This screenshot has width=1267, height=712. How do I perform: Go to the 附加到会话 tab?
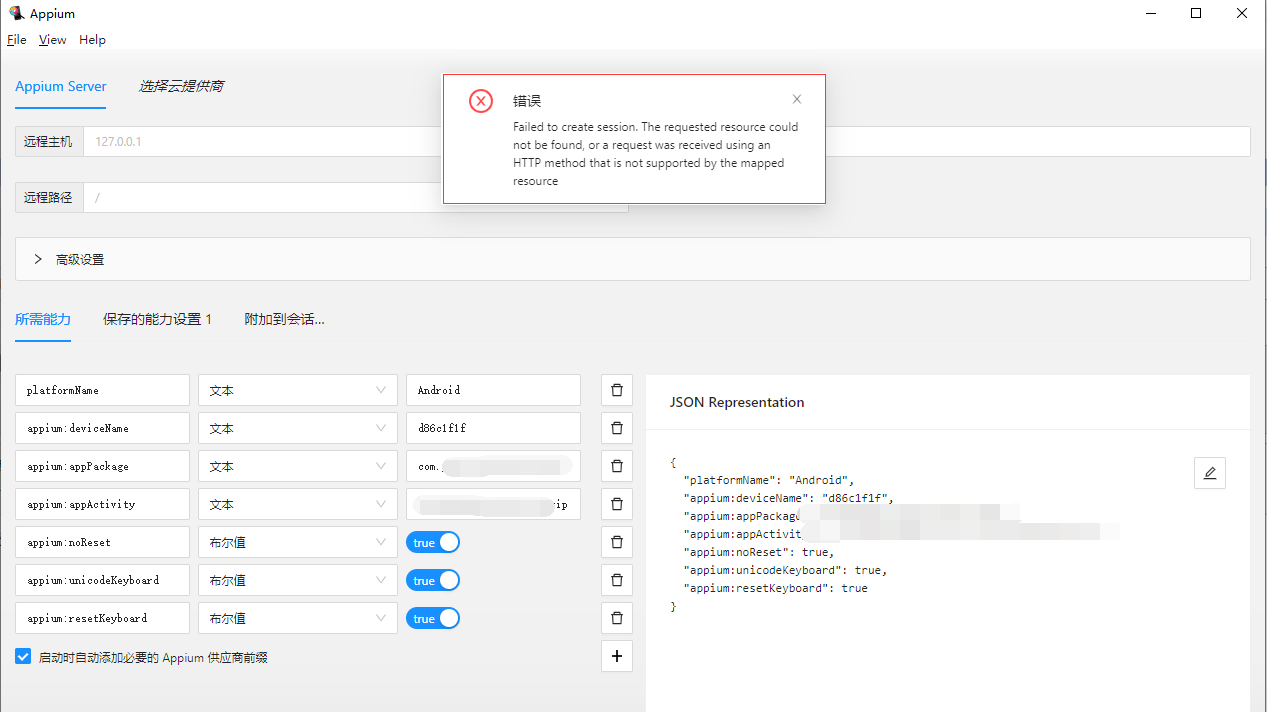click(x=284, y=319)
